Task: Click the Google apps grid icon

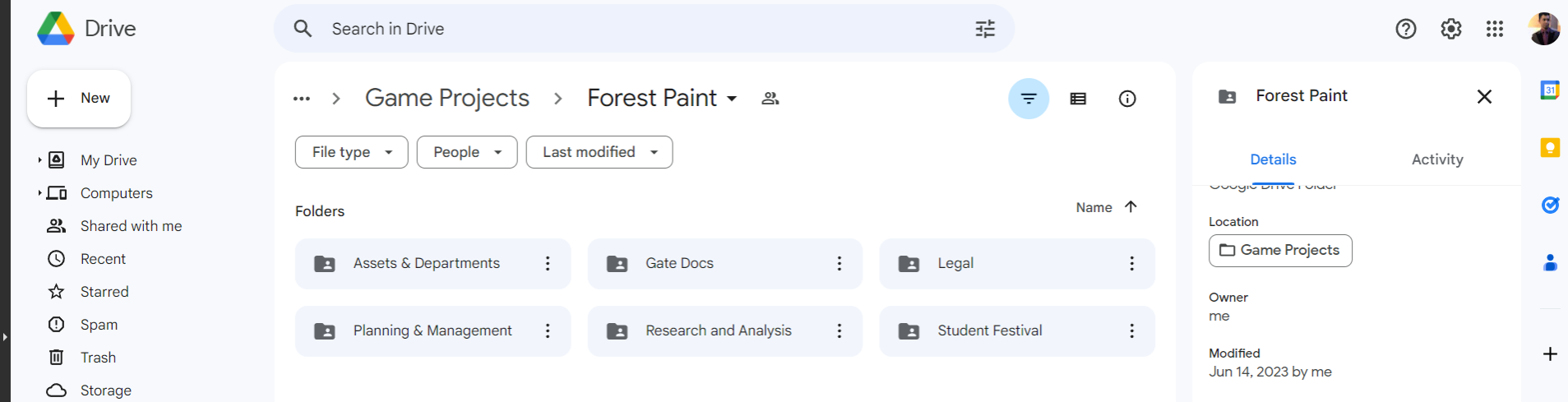Action: pyautogui.click(x=1495, y=29)
